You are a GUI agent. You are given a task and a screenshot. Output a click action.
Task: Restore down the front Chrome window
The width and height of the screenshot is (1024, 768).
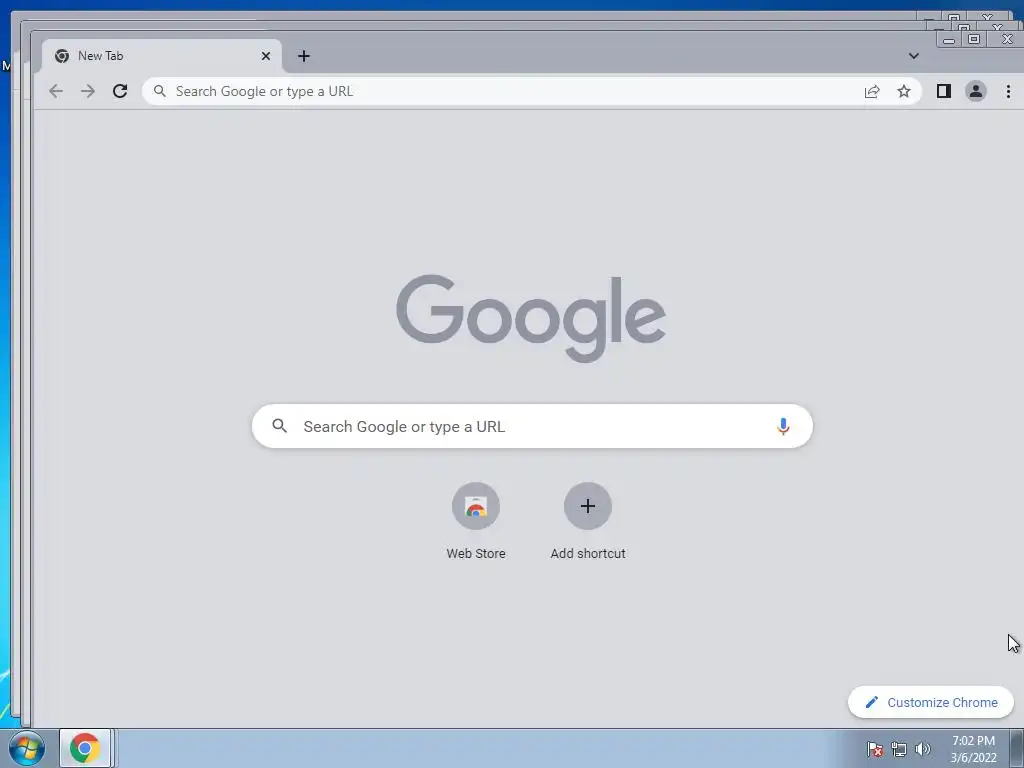click(974, 40)
